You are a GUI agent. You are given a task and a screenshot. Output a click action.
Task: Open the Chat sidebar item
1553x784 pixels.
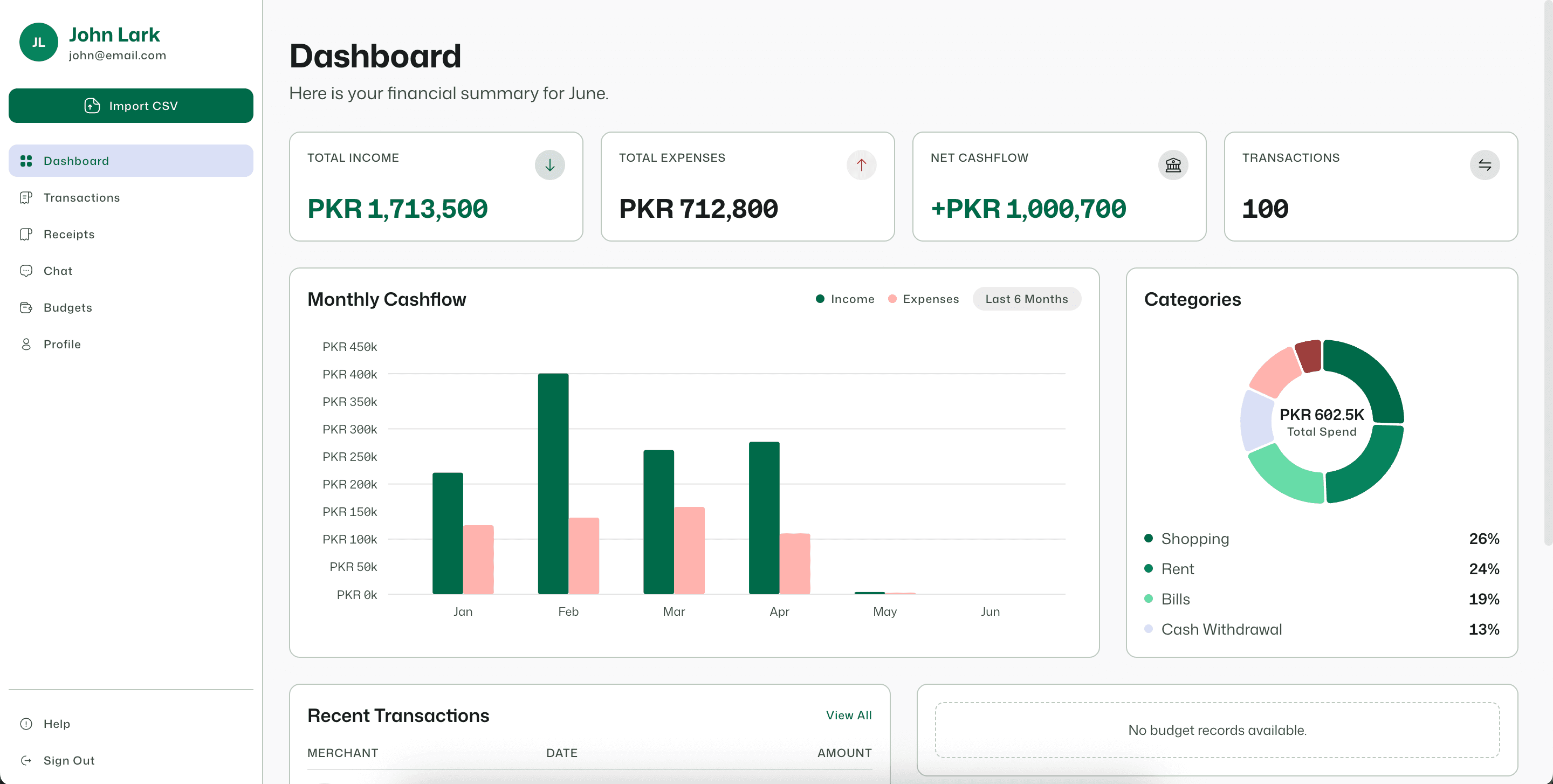[131, 271]
